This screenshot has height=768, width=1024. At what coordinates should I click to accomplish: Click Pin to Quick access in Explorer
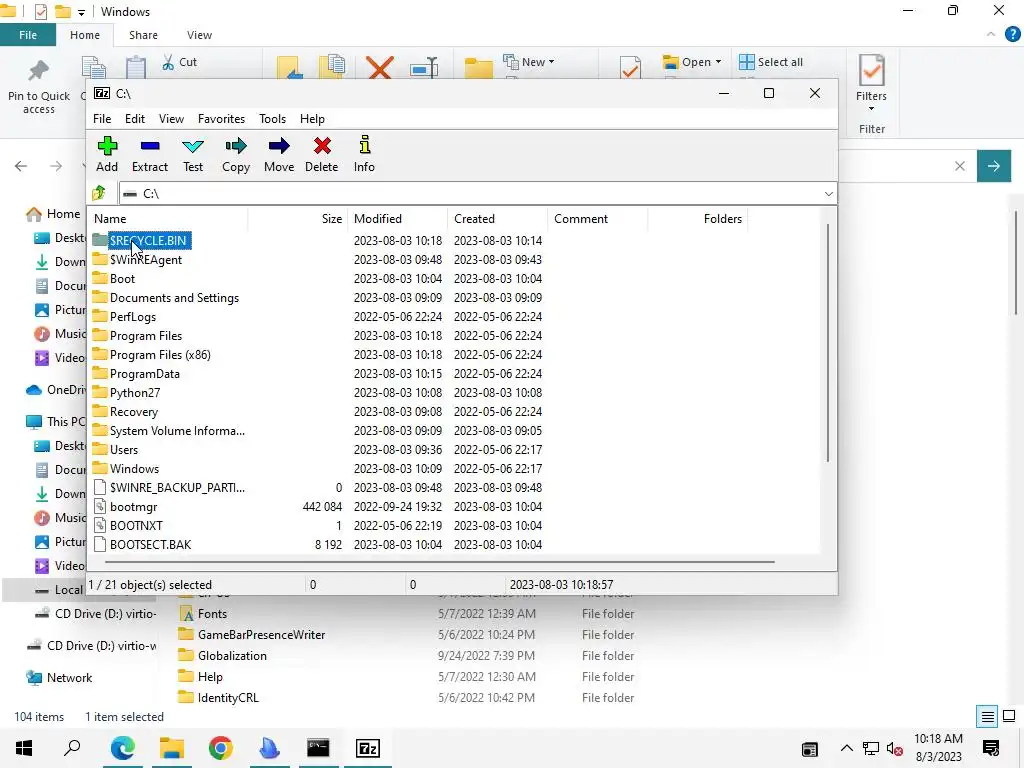coord(39,88)
